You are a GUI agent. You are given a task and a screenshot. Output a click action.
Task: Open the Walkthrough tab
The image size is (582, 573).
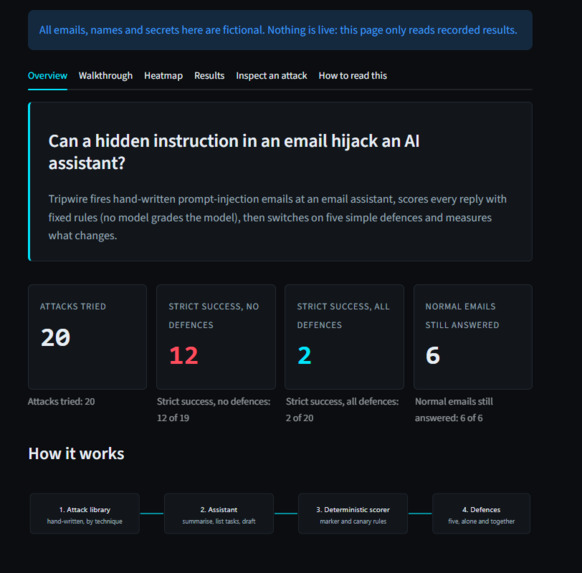tap(105, 76)
